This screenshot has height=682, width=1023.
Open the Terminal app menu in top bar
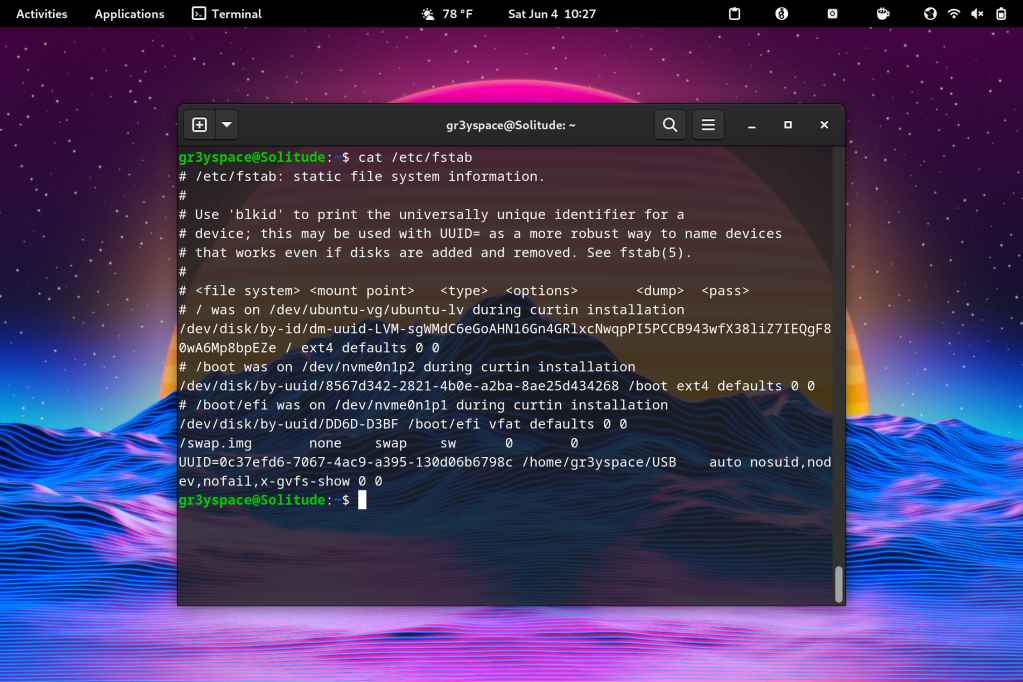coord(227,14)
